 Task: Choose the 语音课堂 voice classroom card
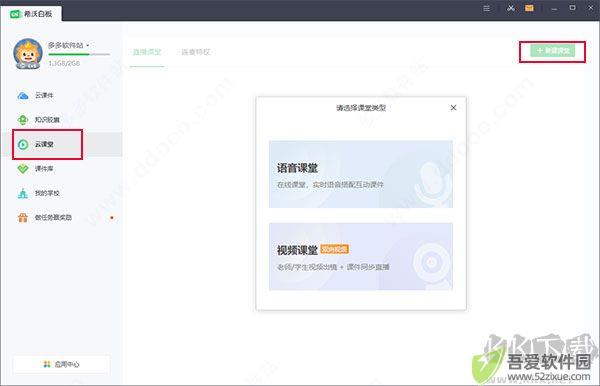[x=361, y=174]
